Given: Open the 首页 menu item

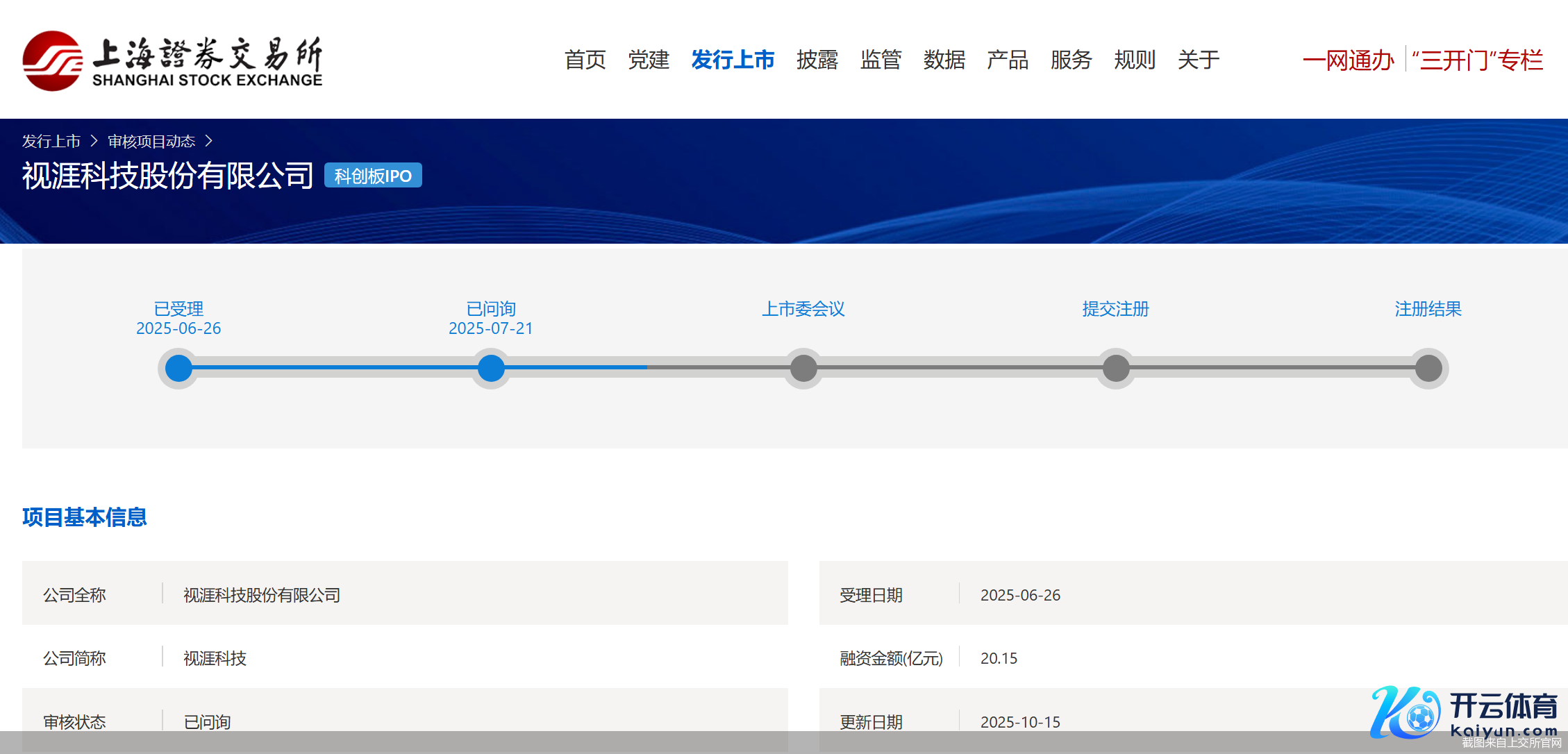Looking at the screenshot, I should tap(585, 60).
